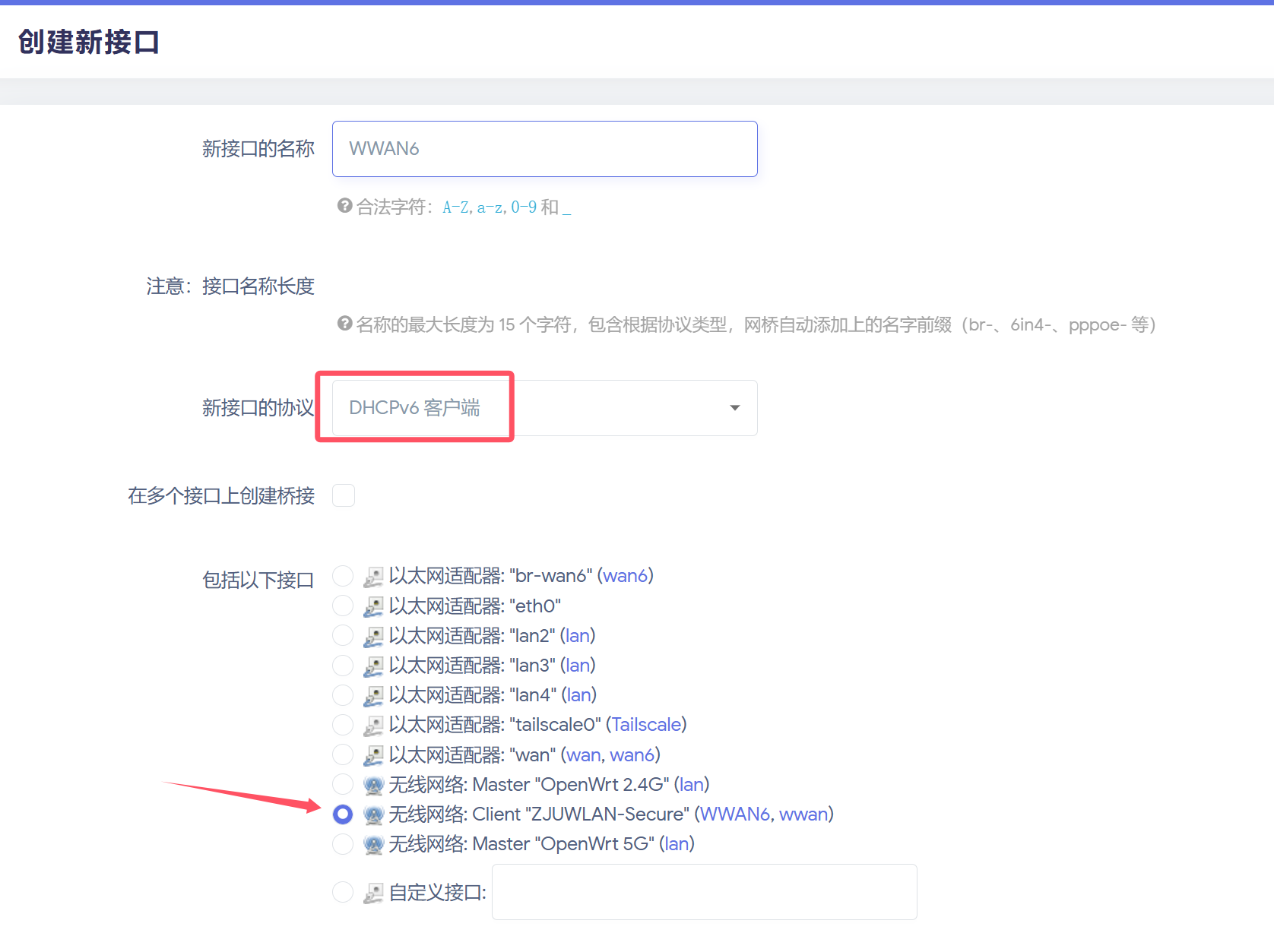Click the protocol dropdown arrow
The height and width of the screenshot is (952, 1274).
(734, 408)
